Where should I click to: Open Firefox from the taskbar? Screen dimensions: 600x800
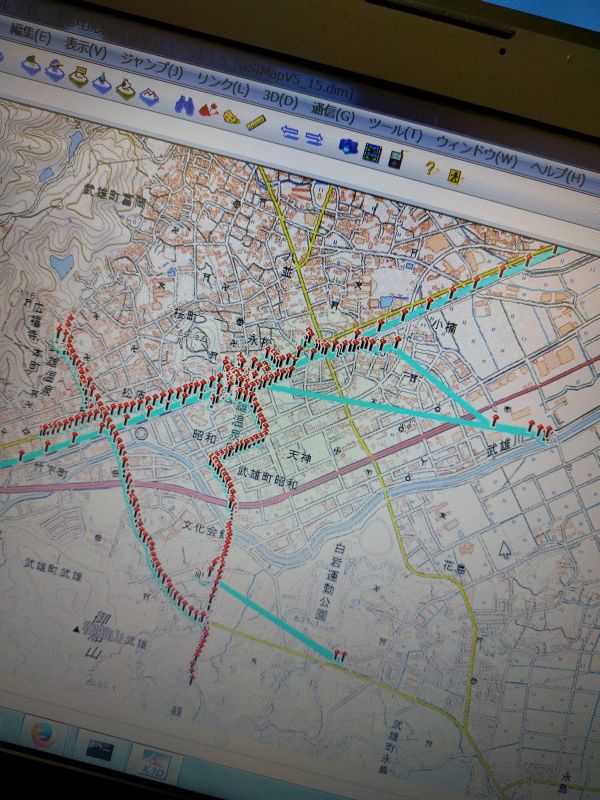[x=43, y=735]
